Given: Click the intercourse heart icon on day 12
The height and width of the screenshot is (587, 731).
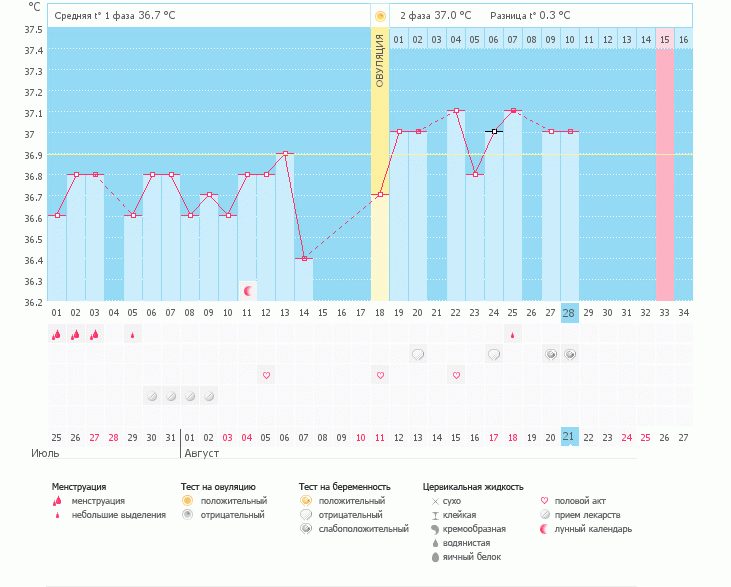Looking at the screenshot, I should tap(266, 375).
